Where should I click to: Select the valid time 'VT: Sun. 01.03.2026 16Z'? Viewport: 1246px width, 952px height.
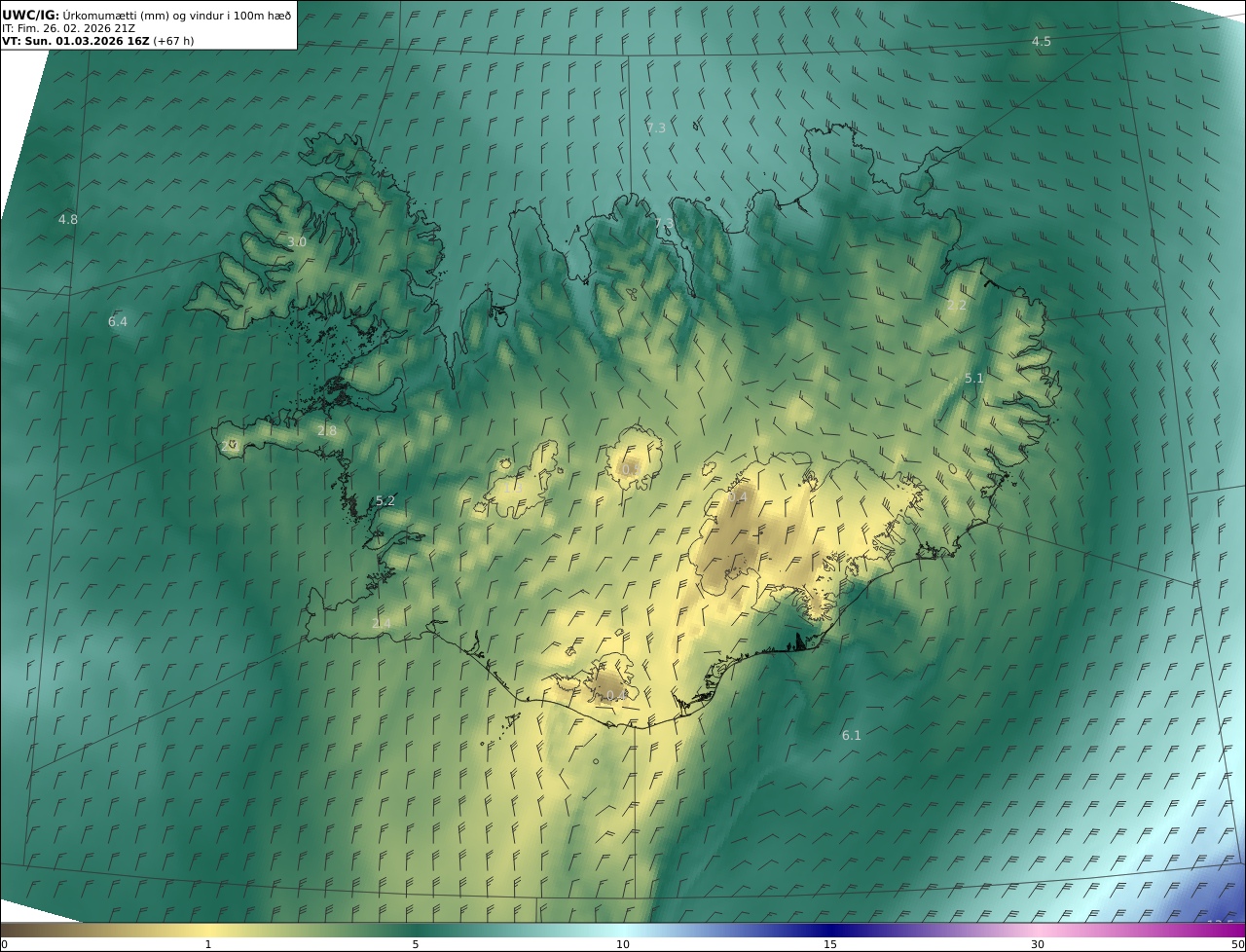(x=75, y=42)
